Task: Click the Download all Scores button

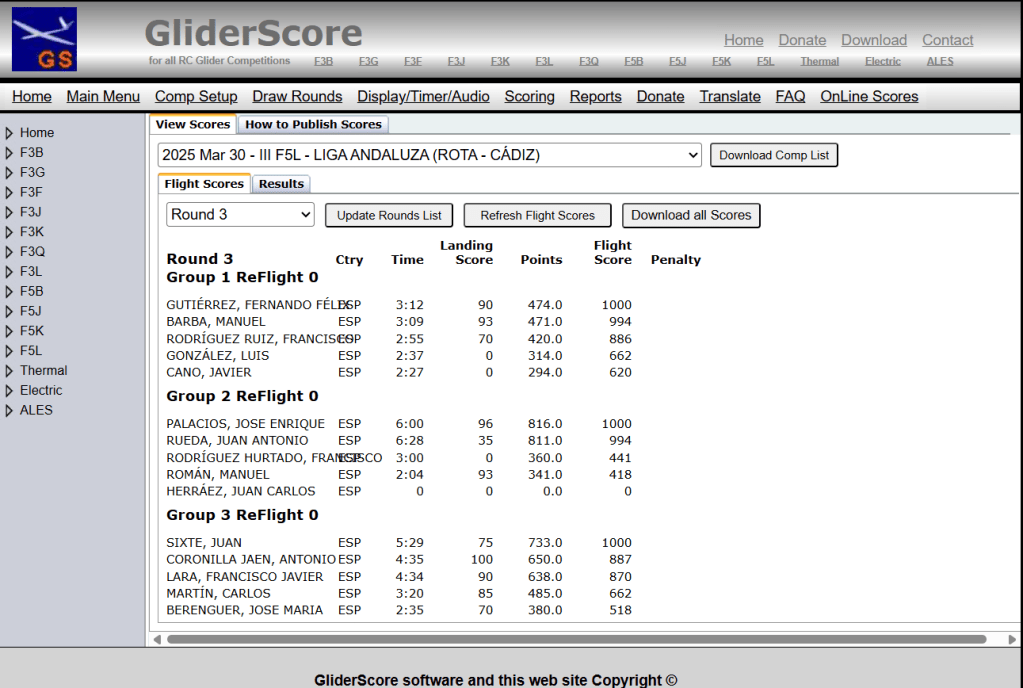Action: (690, 215)
